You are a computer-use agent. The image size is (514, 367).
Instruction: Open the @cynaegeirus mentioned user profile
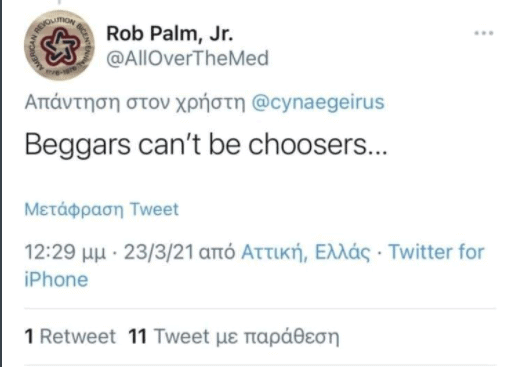click(318, 103)
